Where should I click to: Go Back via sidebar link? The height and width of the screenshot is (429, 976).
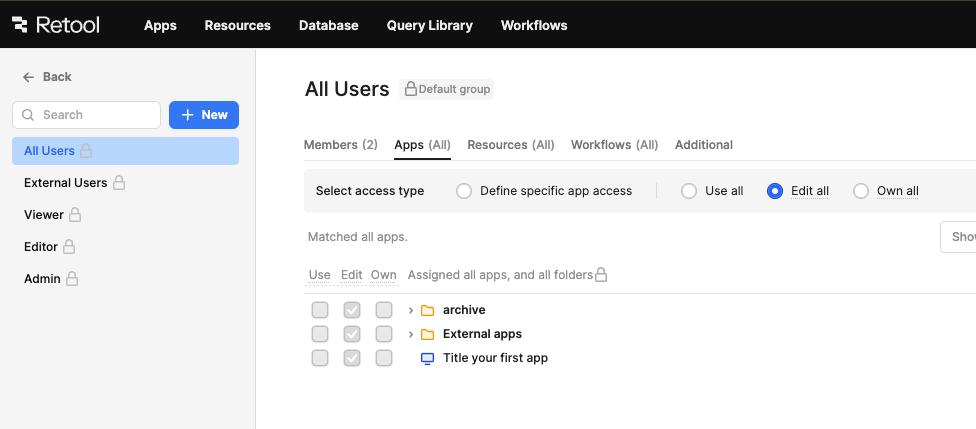[47, 77]
